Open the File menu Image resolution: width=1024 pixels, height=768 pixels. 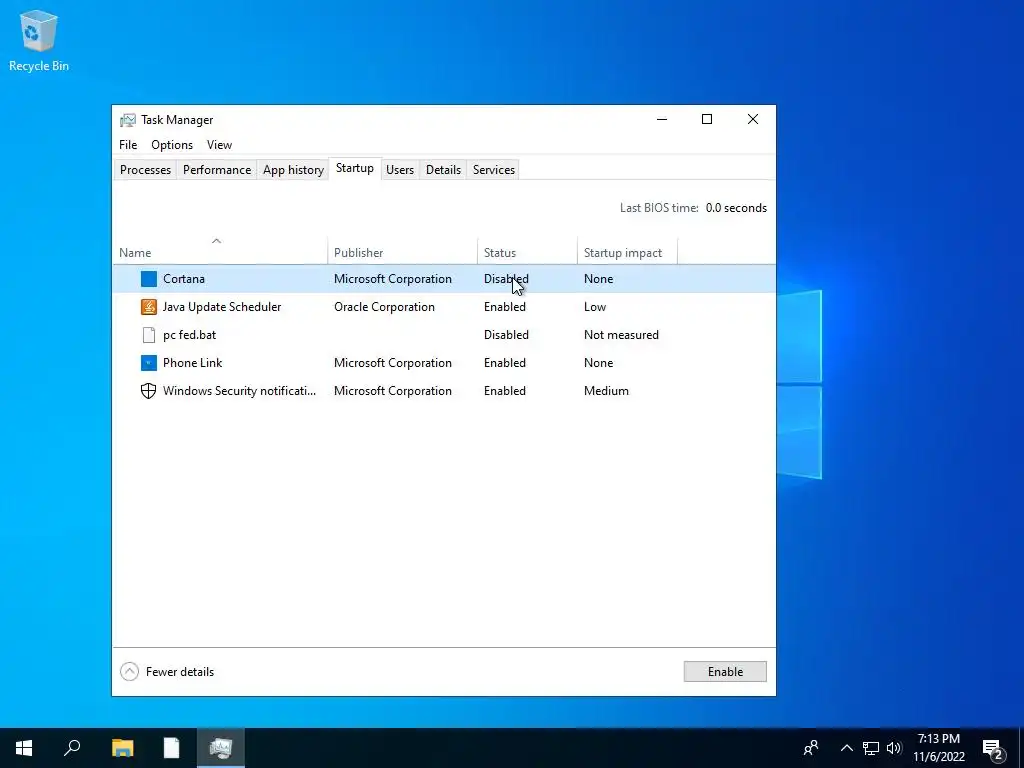(128, 145)
